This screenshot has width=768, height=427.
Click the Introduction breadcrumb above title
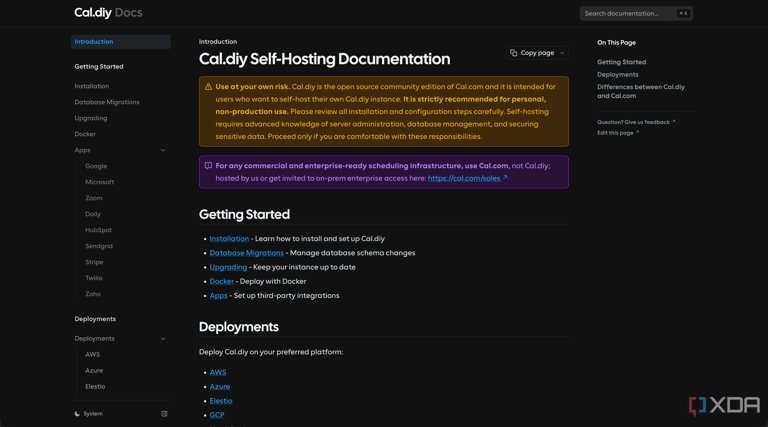tap(218, 42)
